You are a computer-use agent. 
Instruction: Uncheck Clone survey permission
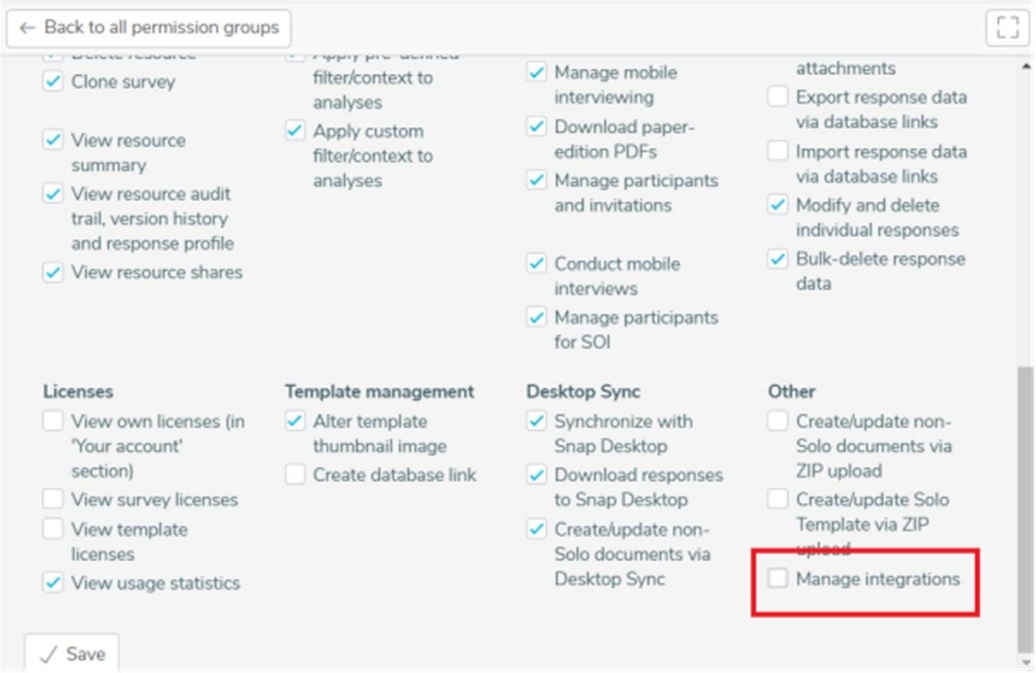[x=53, y=82]
